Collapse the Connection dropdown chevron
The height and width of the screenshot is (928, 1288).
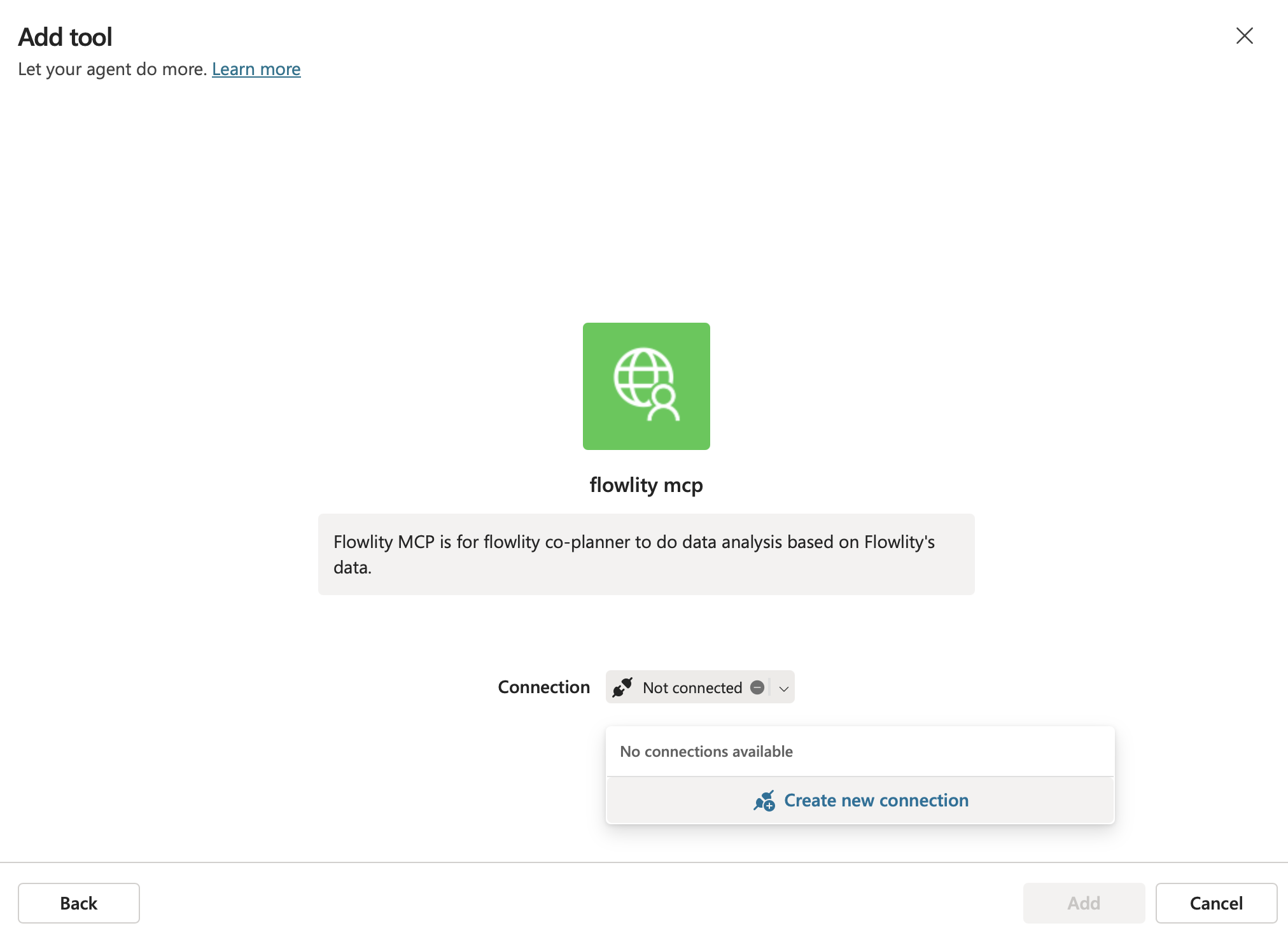(784, 688)
